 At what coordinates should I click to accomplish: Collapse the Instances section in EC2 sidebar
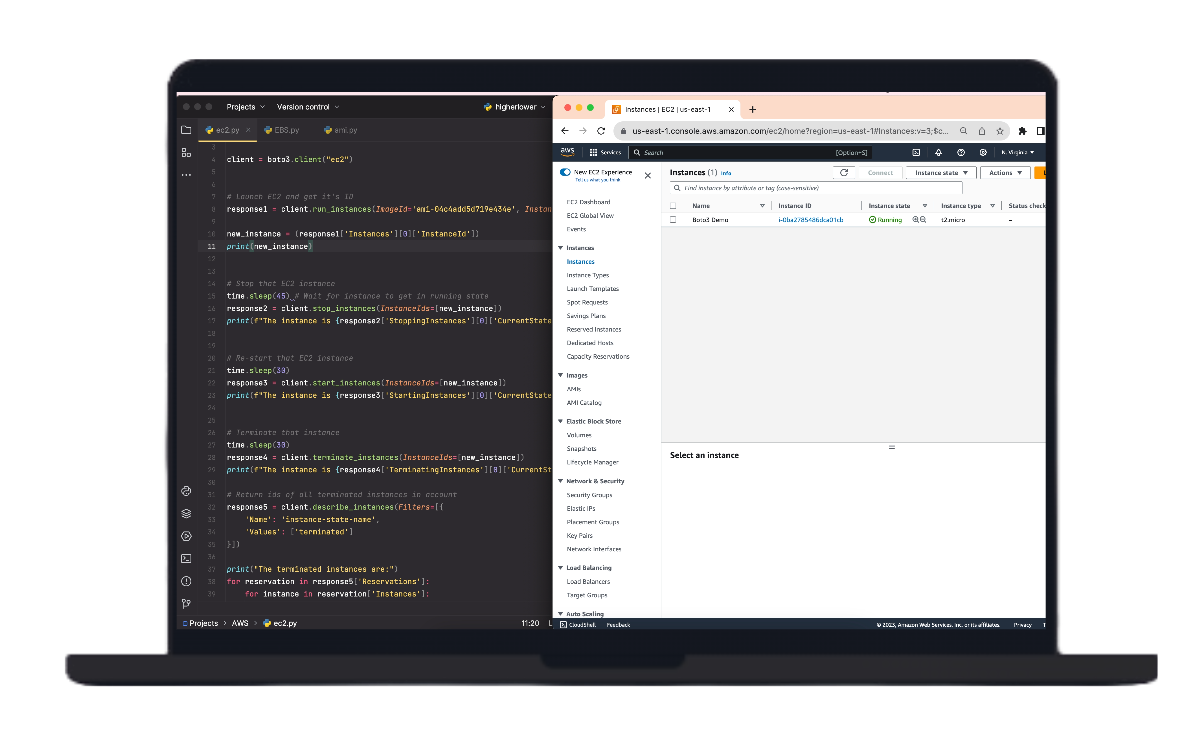tap(561, 247)
